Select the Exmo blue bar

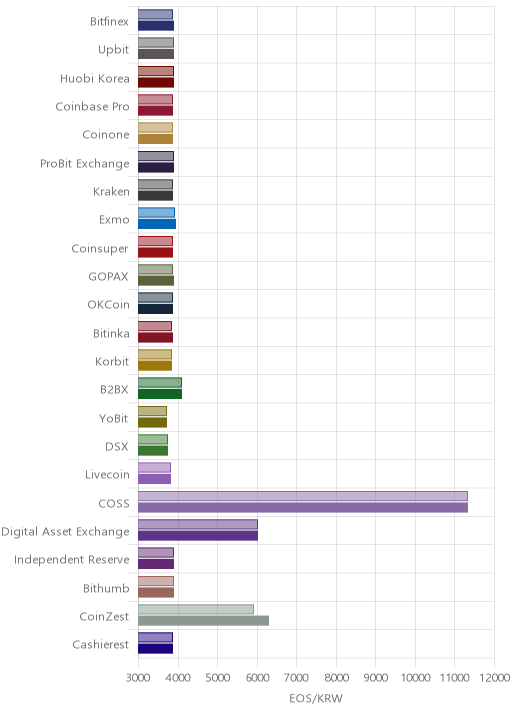(x=157, y=224)
